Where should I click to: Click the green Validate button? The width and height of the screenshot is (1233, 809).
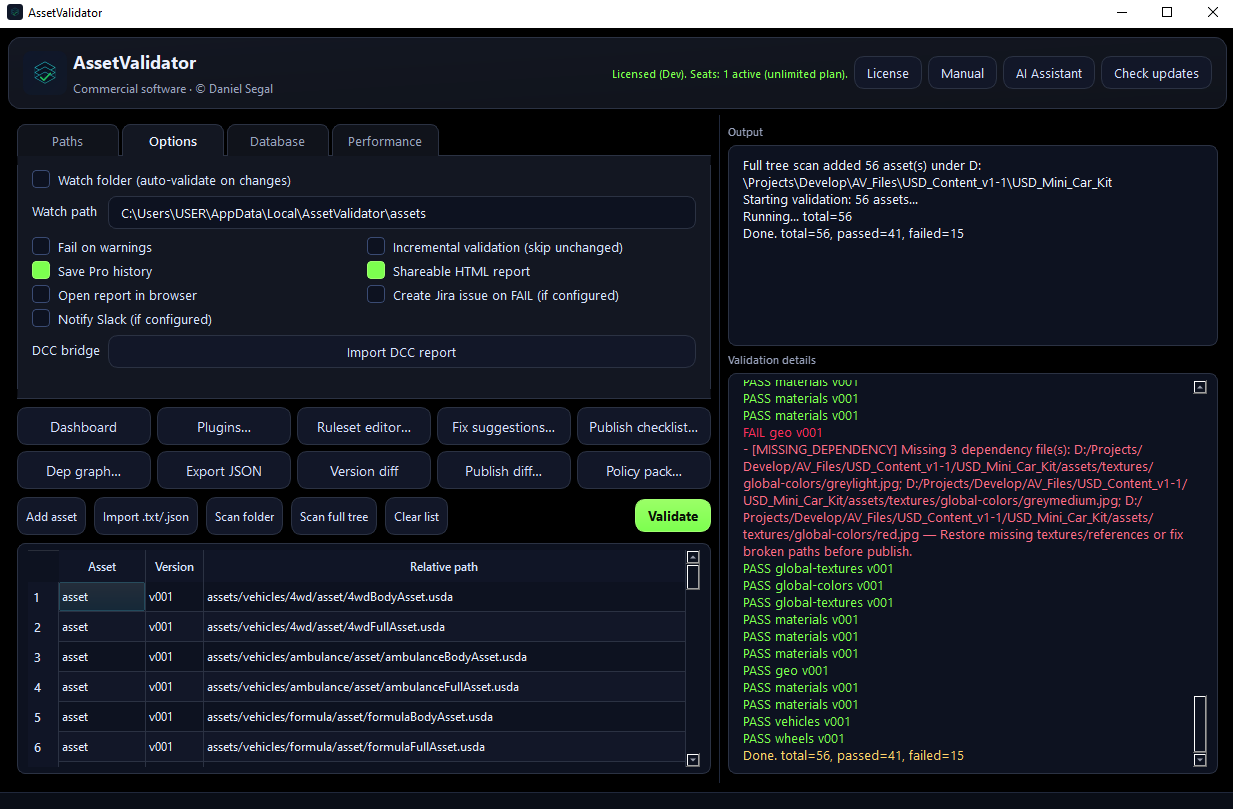[673, 516]
